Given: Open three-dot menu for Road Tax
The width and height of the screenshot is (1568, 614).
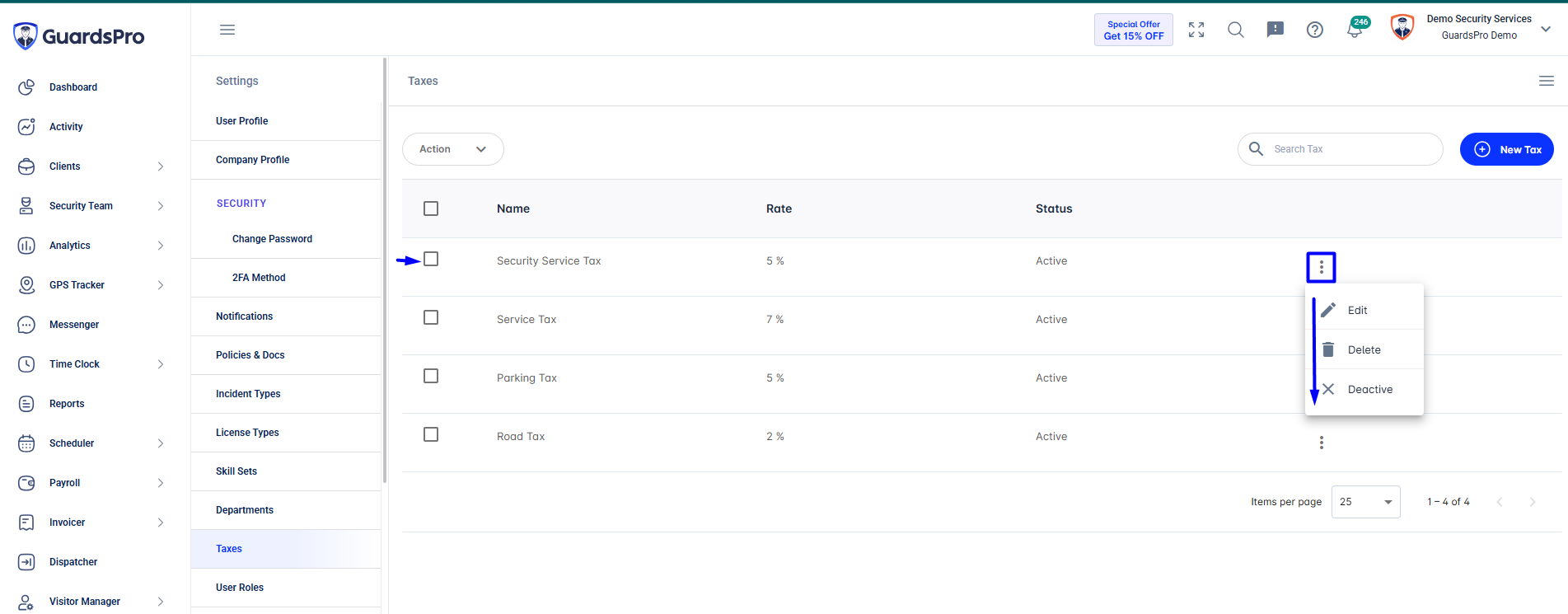Looking at the screenshot, I should pos(1322,443).
